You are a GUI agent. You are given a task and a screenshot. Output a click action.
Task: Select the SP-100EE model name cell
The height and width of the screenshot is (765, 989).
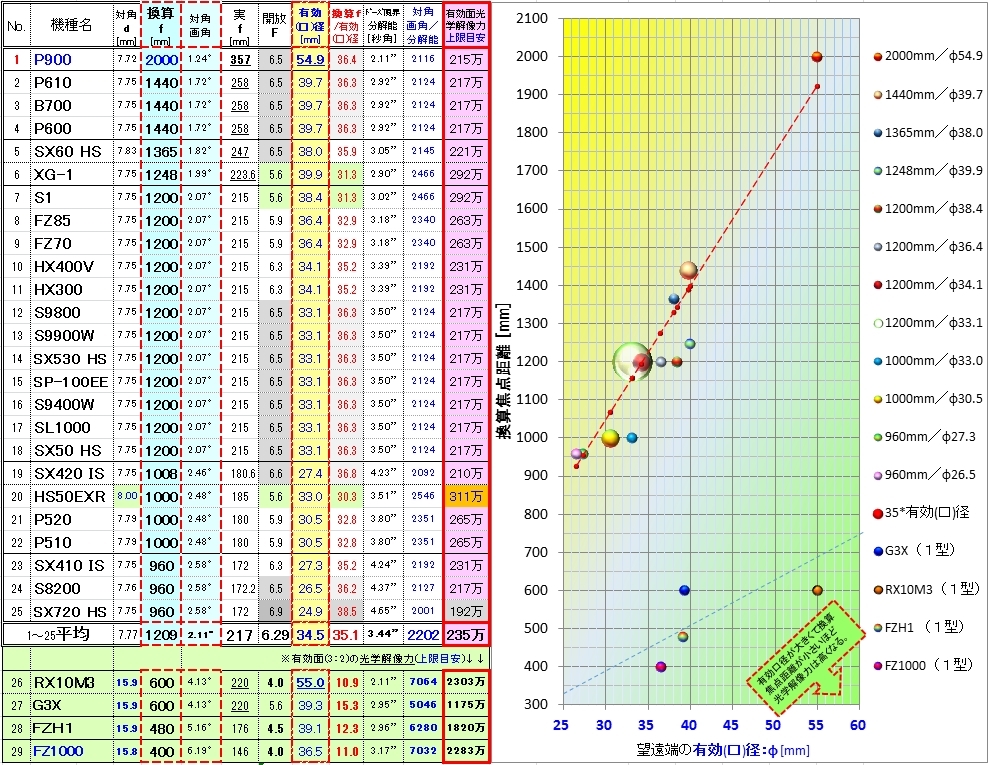click(71, 382)
